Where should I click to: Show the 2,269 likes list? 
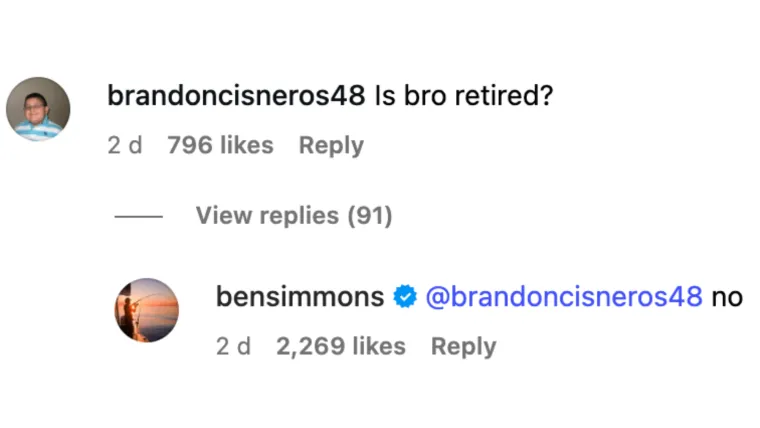tap(340, 347)
